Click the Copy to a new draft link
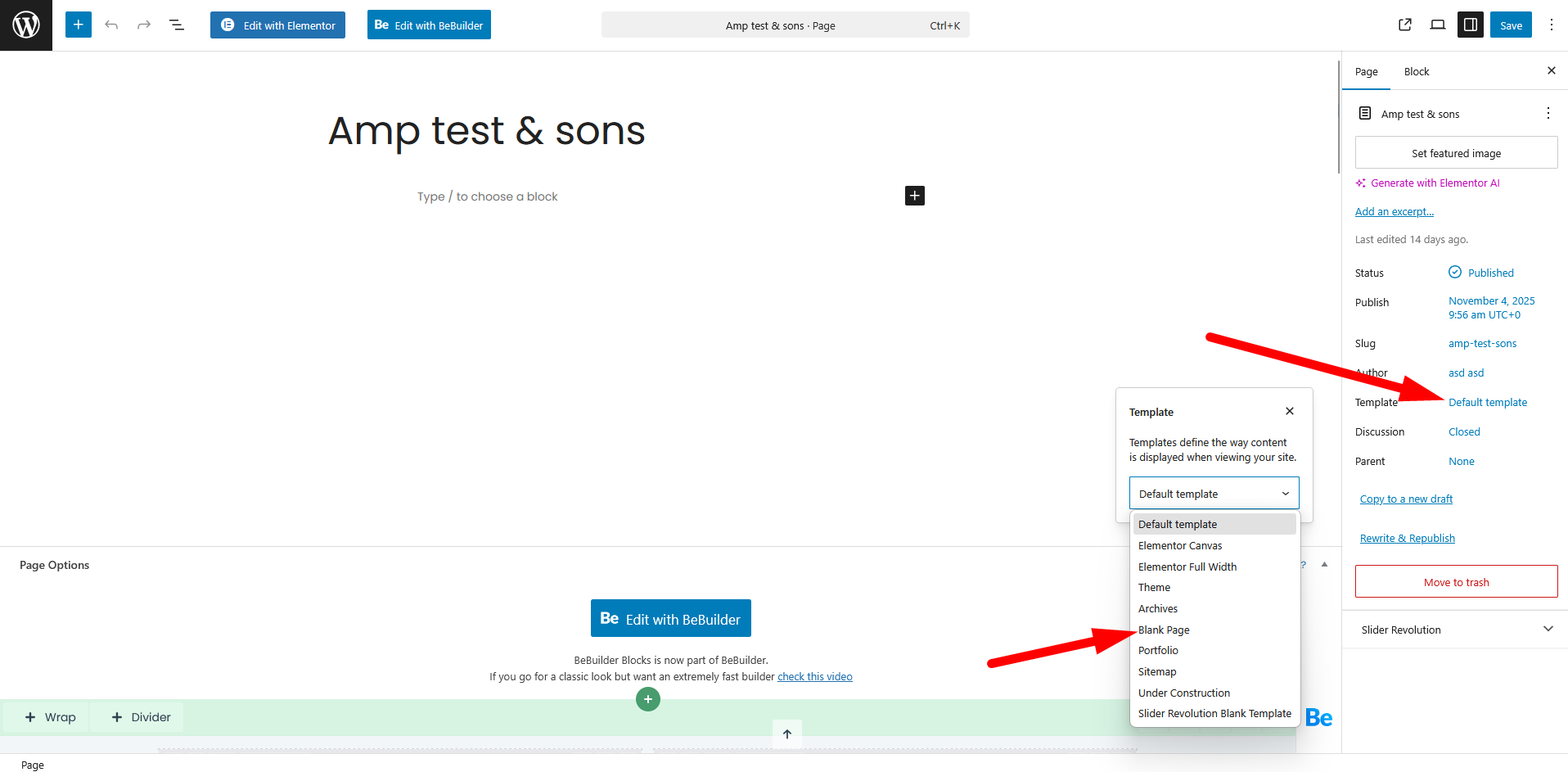1568x772 pixels. [x=1406, y=499]
